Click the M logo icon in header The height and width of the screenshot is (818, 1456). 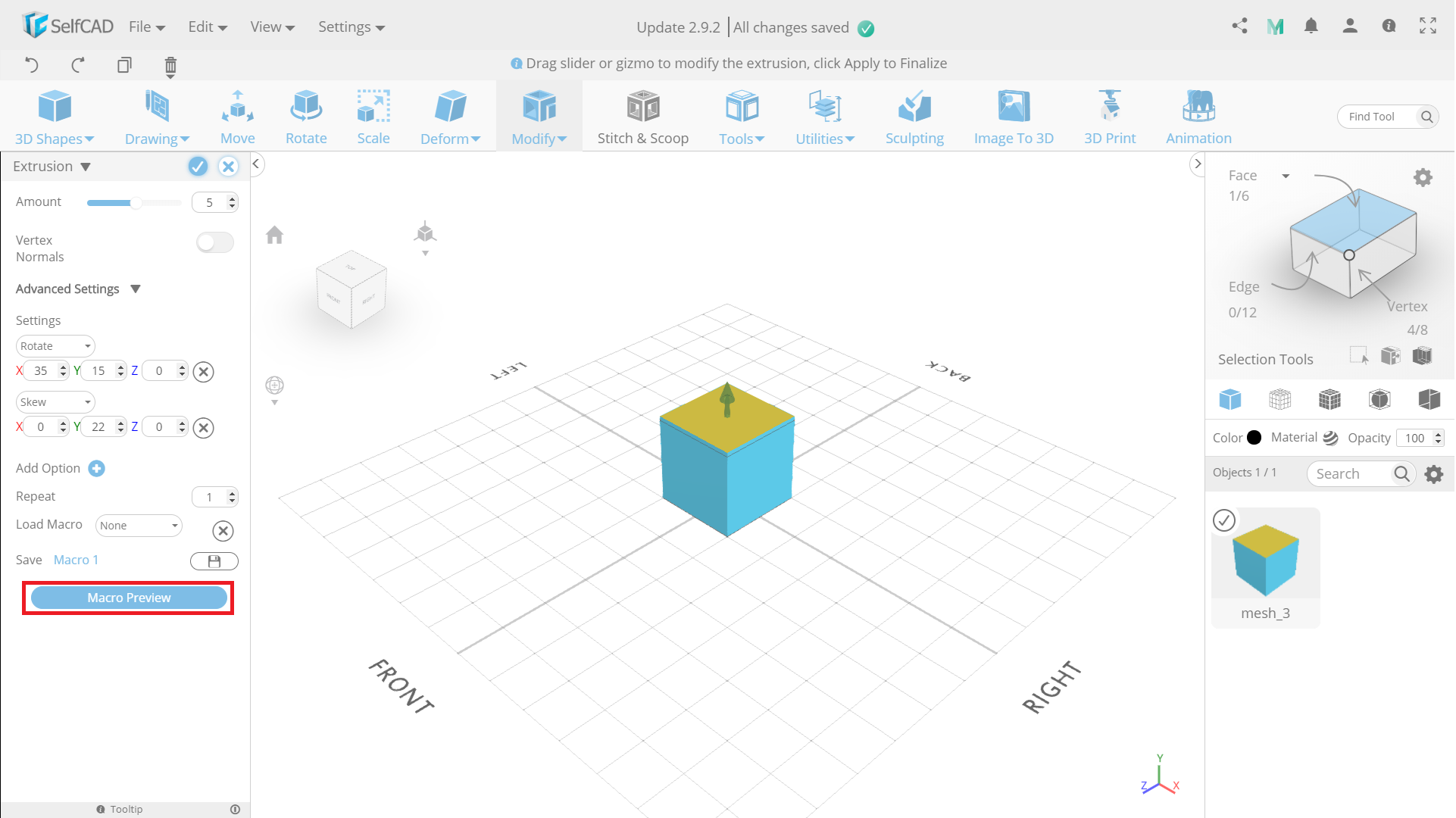click(x=1276, y=27)
